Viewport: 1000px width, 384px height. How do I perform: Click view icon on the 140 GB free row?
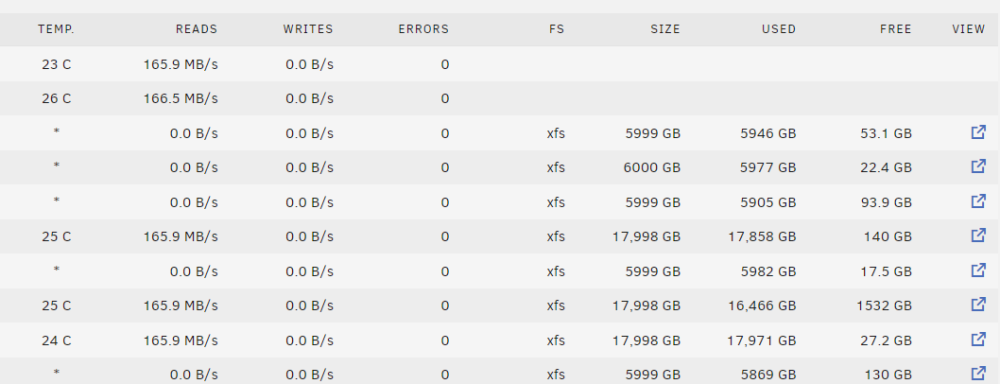click(978, 236)
